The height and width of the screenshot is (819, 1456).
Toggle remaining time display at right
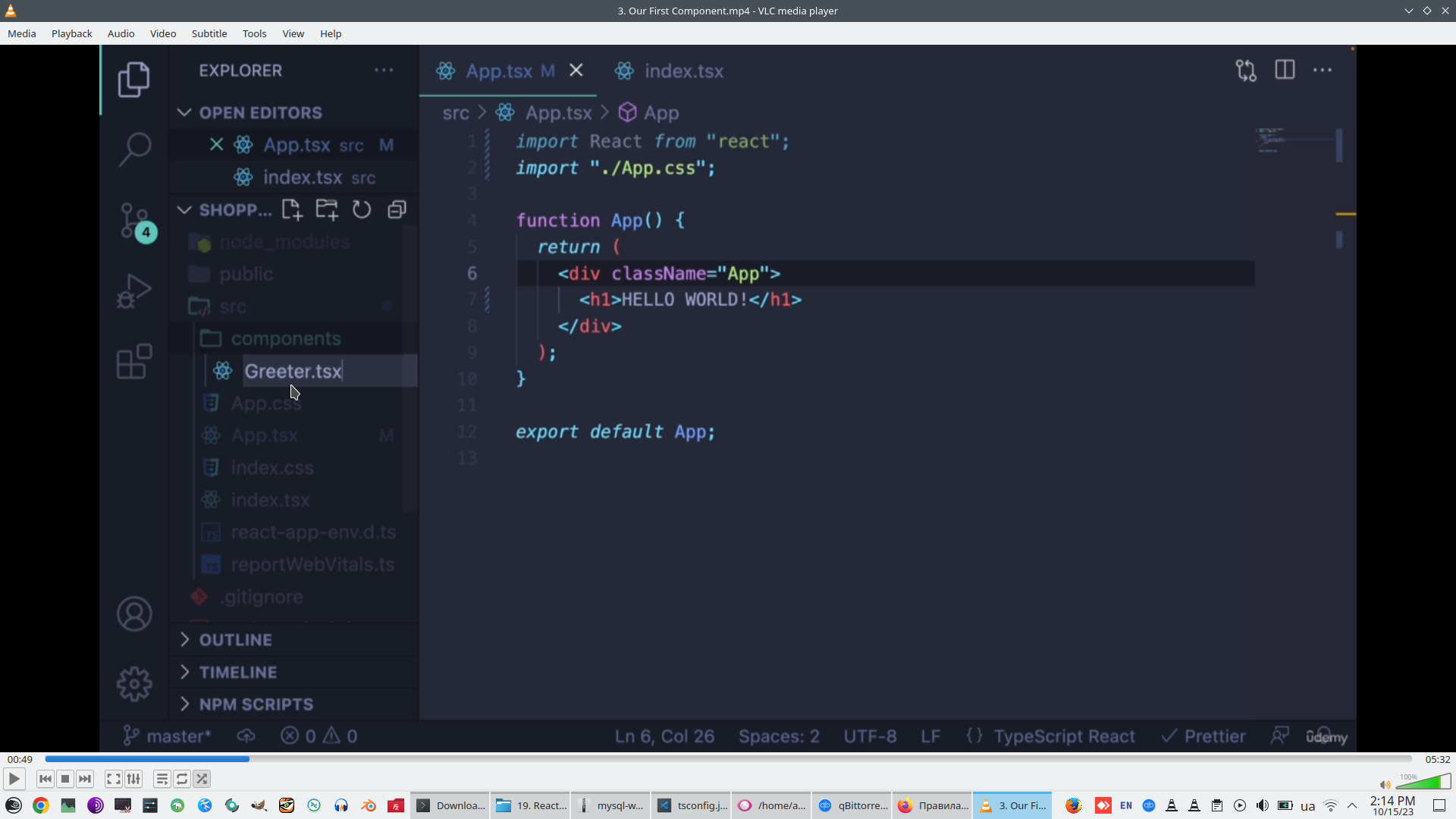1437,759
